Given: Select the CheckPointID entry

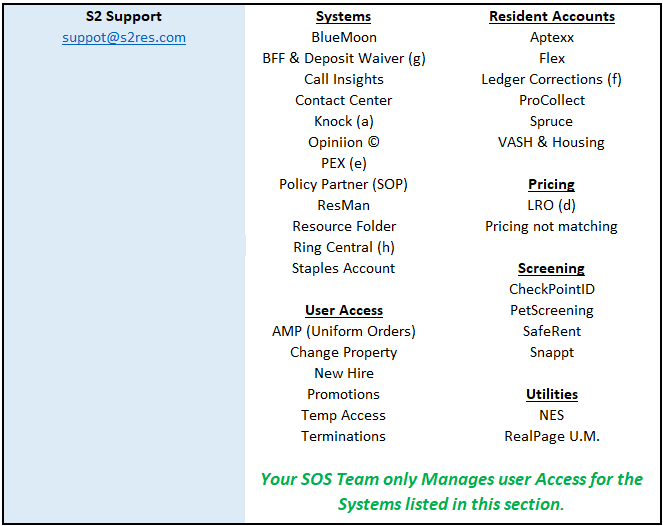Looking at the screenshot, I should click(552, 289).
